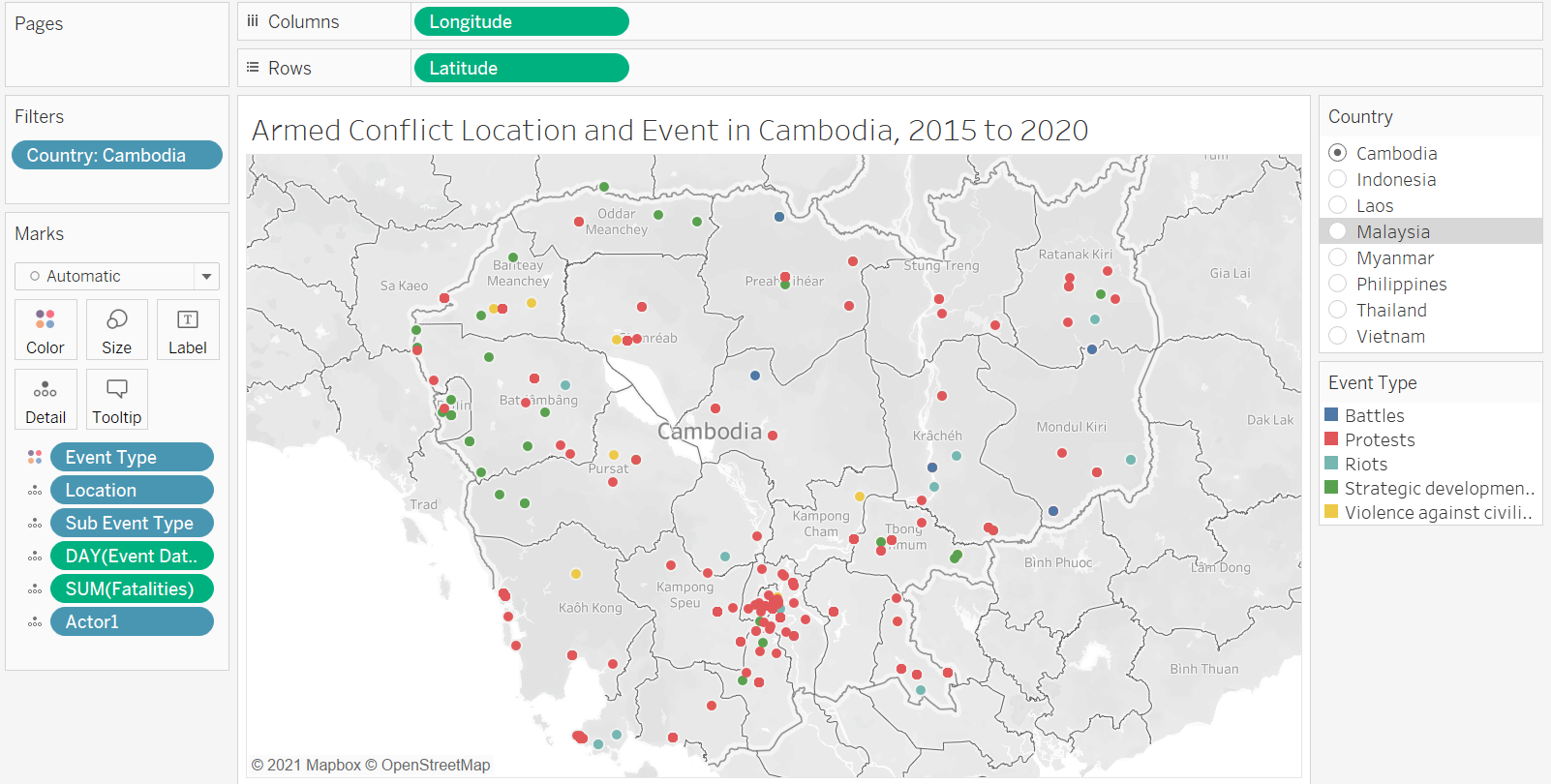This screenshot has height=784, width=1551.
Task: Open the Tooltip marks card
Action: 116,399
